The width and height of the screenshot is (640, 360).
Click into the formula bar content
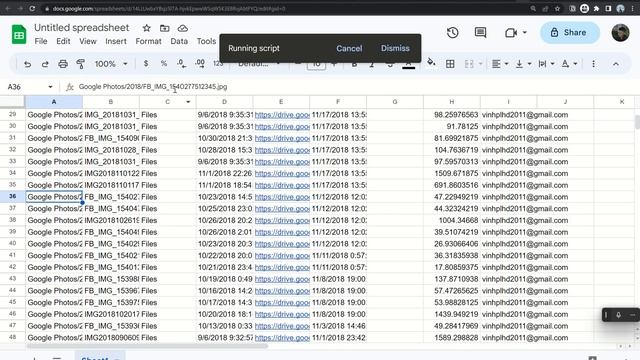click(153, 87)
